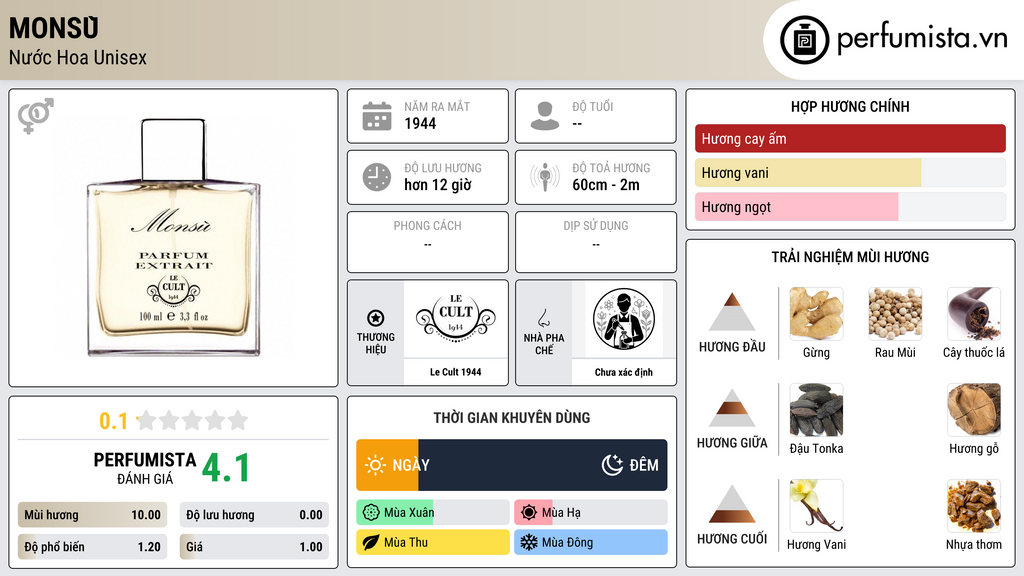Select the Gừng ingredient thumbnail
1024x576 pixels.
pyautogui.click(x=816, y=314)
